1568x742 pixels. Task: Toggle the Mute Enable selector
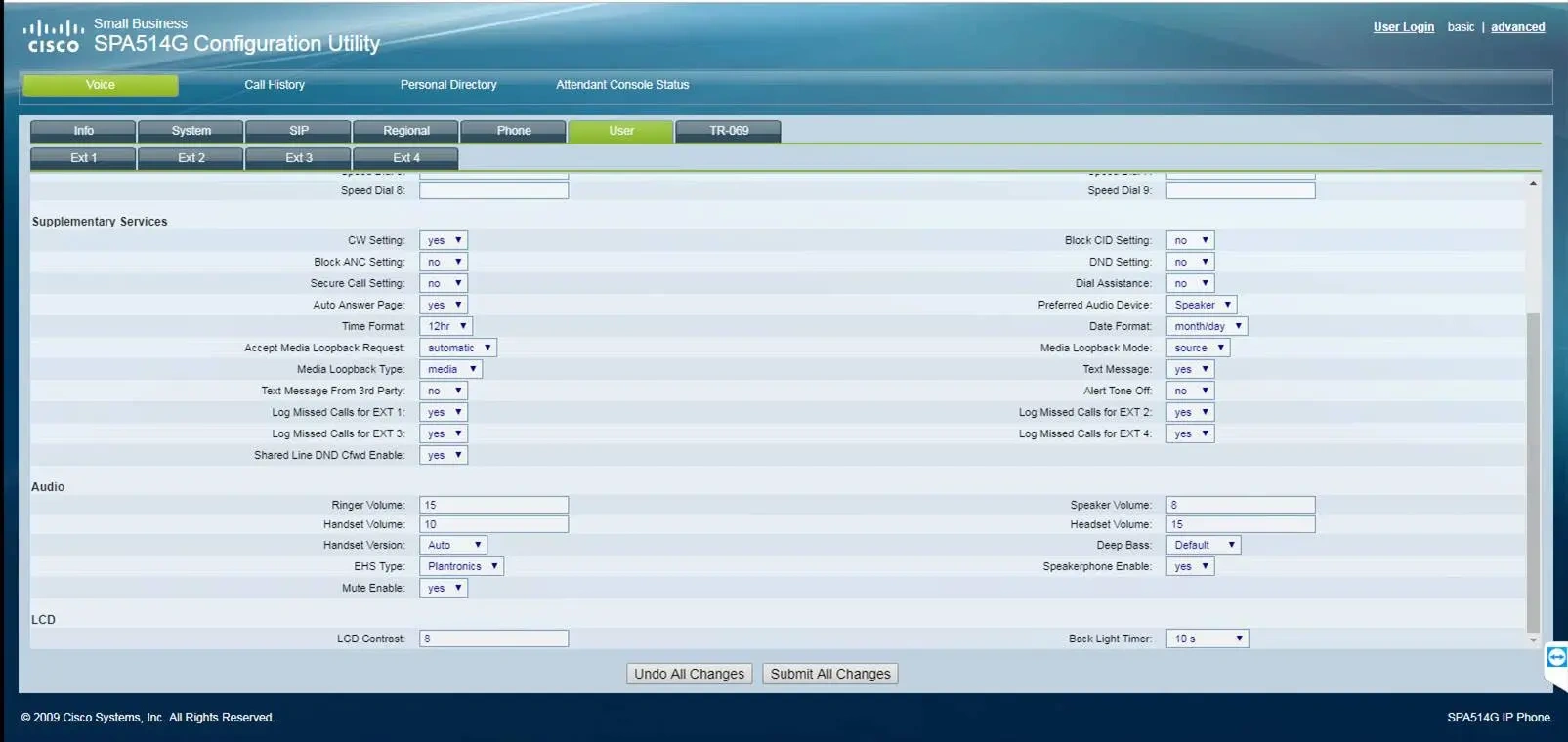click(x=444, y=588)
